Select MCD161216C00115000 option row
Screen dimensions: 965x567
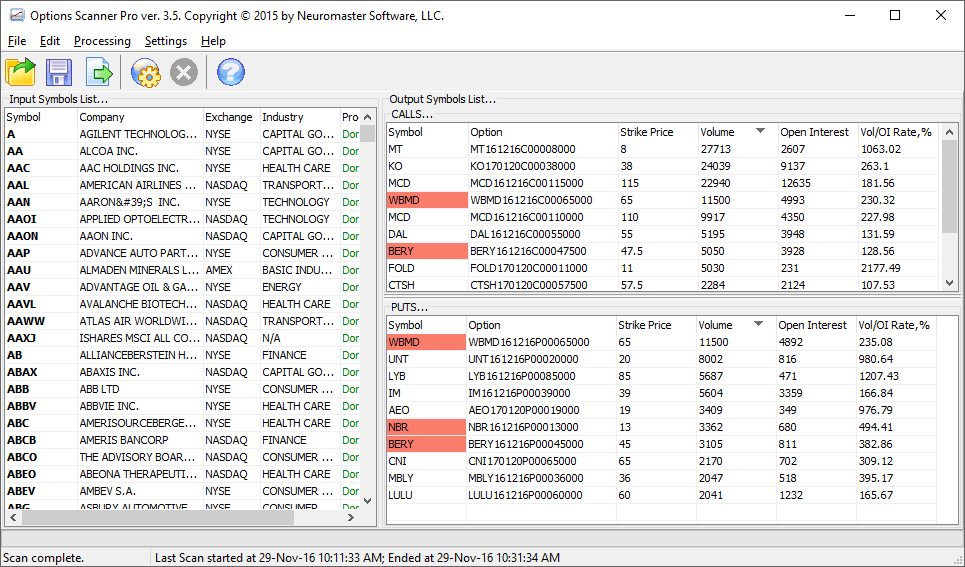coord(527,183)
